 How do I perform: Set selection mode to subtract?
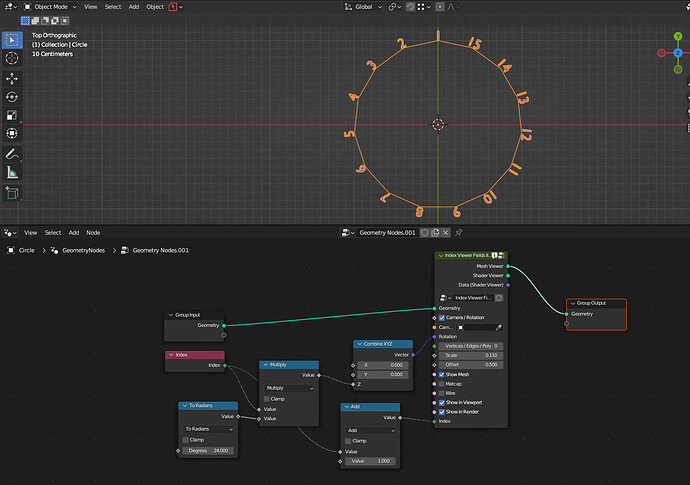click(x=45, y=20)
